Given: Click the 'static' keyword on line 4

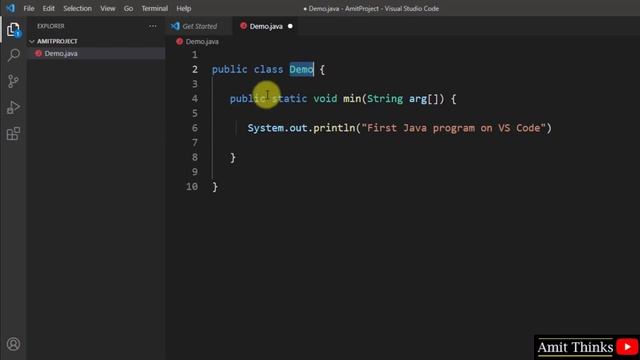Looking at the screenshot, I should 289,99.
